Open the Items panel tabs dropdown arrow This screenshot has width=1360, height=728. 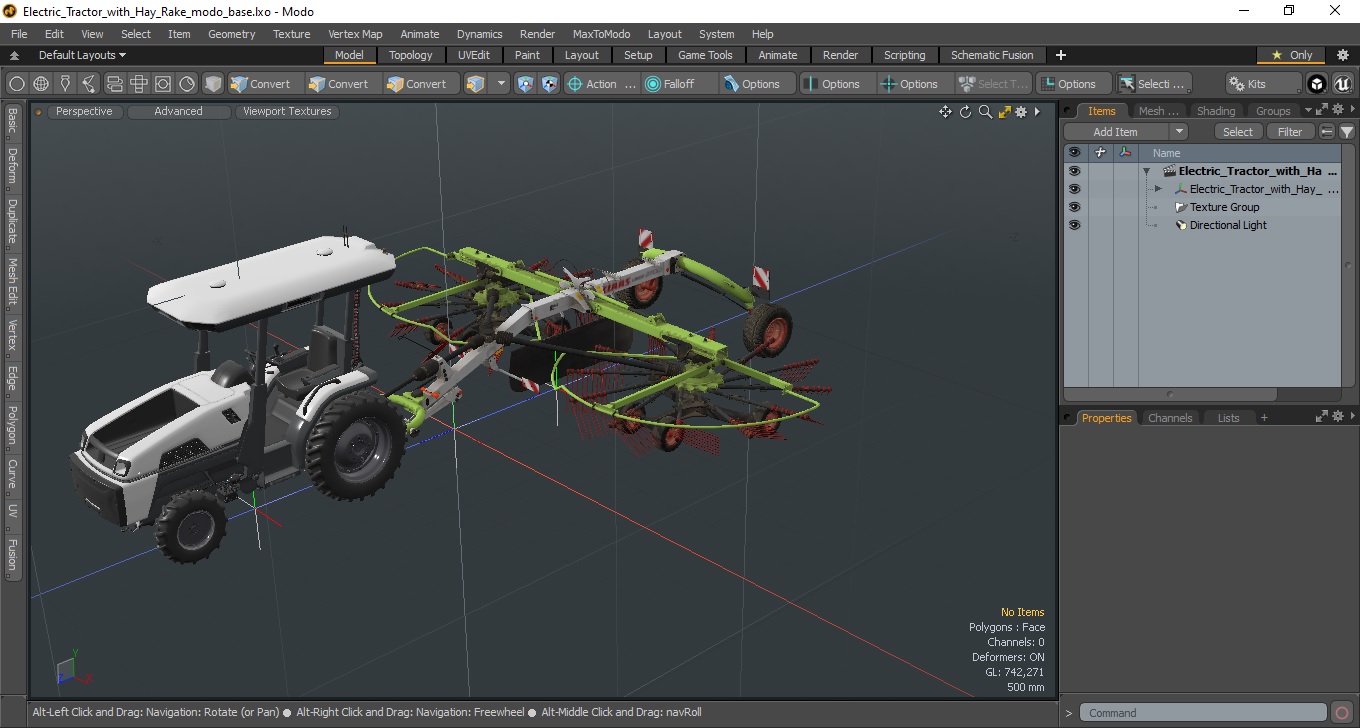[x=1308, y=111]
